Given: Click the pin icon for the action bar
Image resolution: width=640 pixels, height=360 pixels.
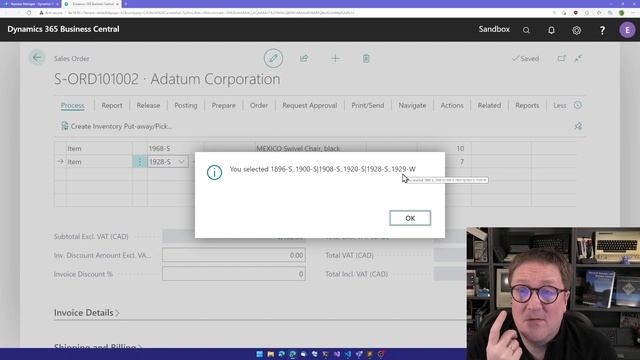Looking at the screenshot, I should (x=578, y=126).
